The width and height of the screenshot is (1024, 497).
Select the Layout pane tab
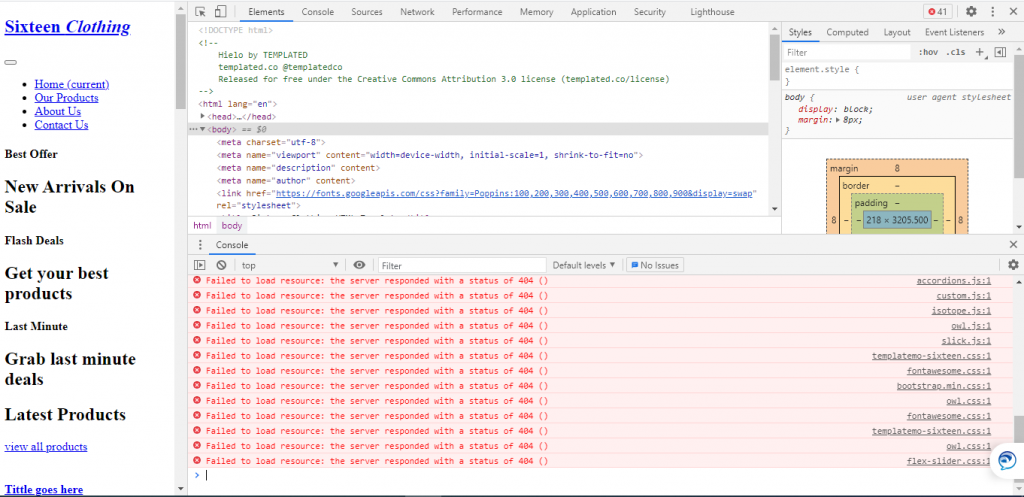pyautogui.click(x=897, y=32)
